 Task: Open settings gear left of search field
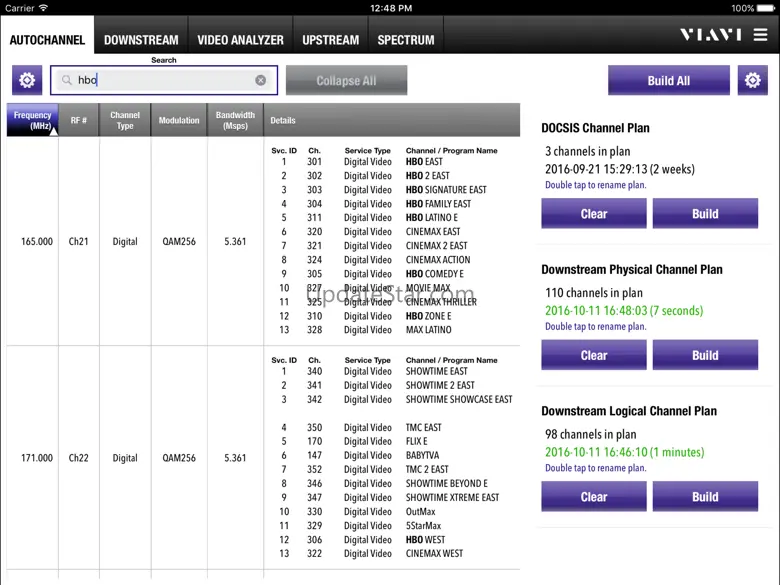pyautogui.click(x=27, y=80)
